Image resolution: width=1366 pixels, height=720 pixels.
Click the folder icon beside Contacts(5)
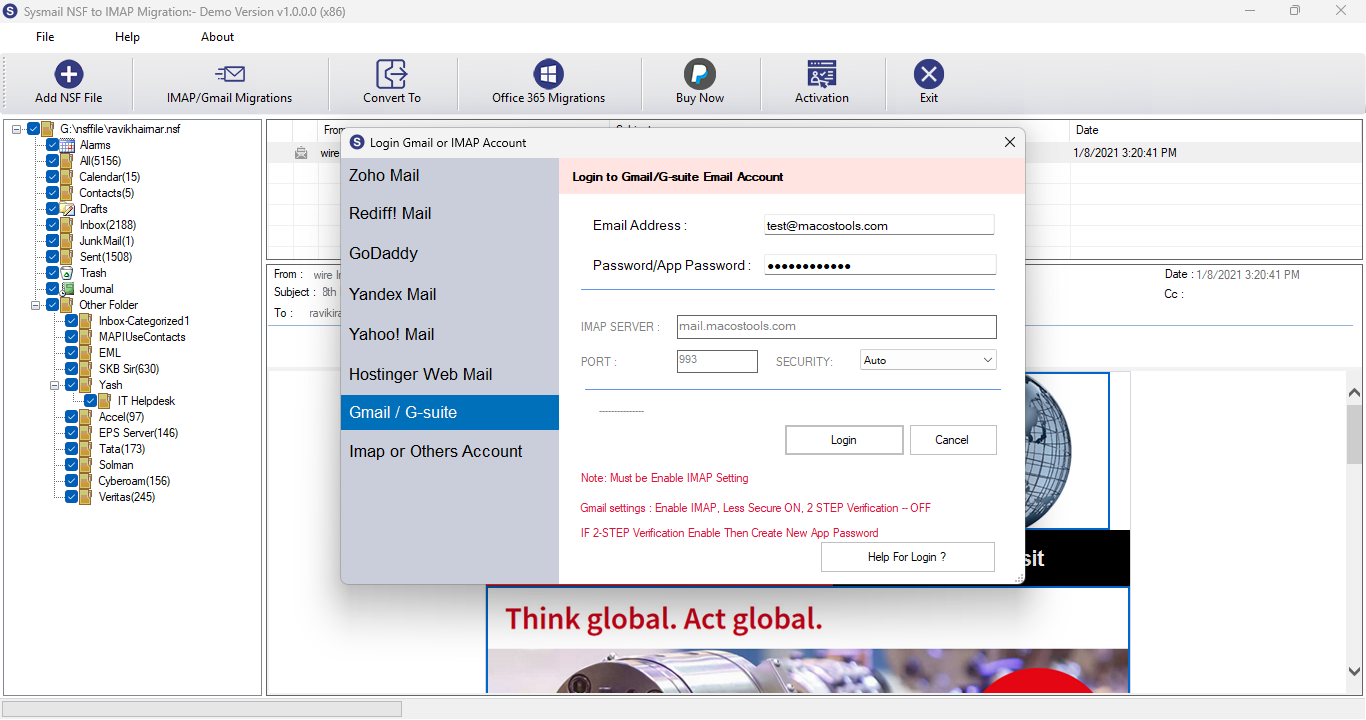[67, 193]
